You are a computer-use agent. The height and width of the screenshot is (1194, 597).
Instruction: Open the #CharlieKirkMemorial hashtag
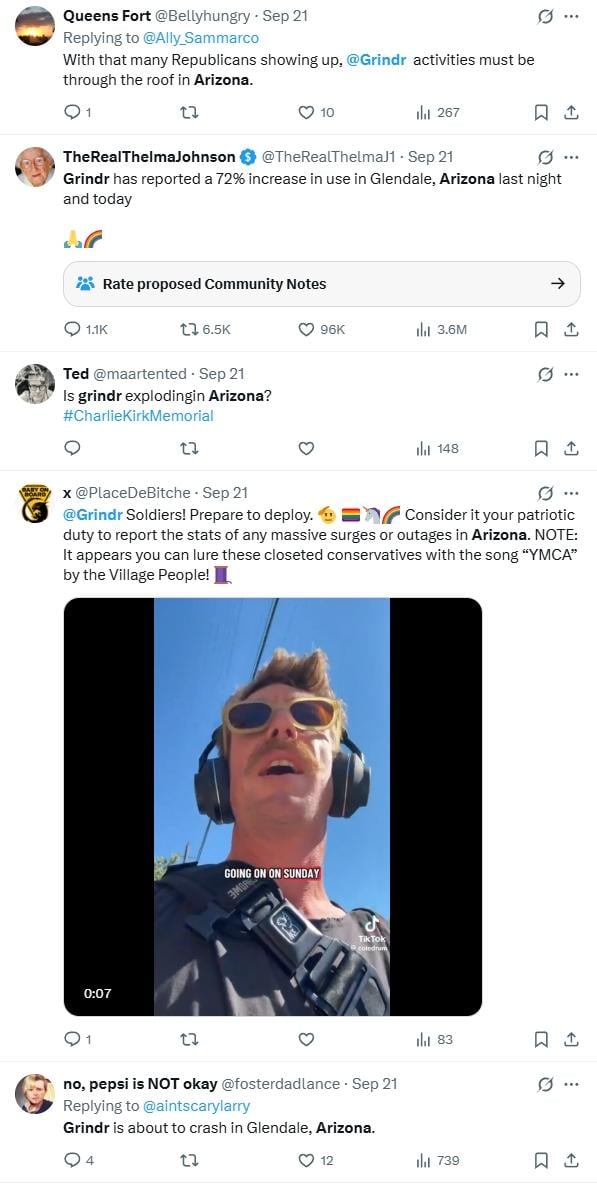point(138,416)
